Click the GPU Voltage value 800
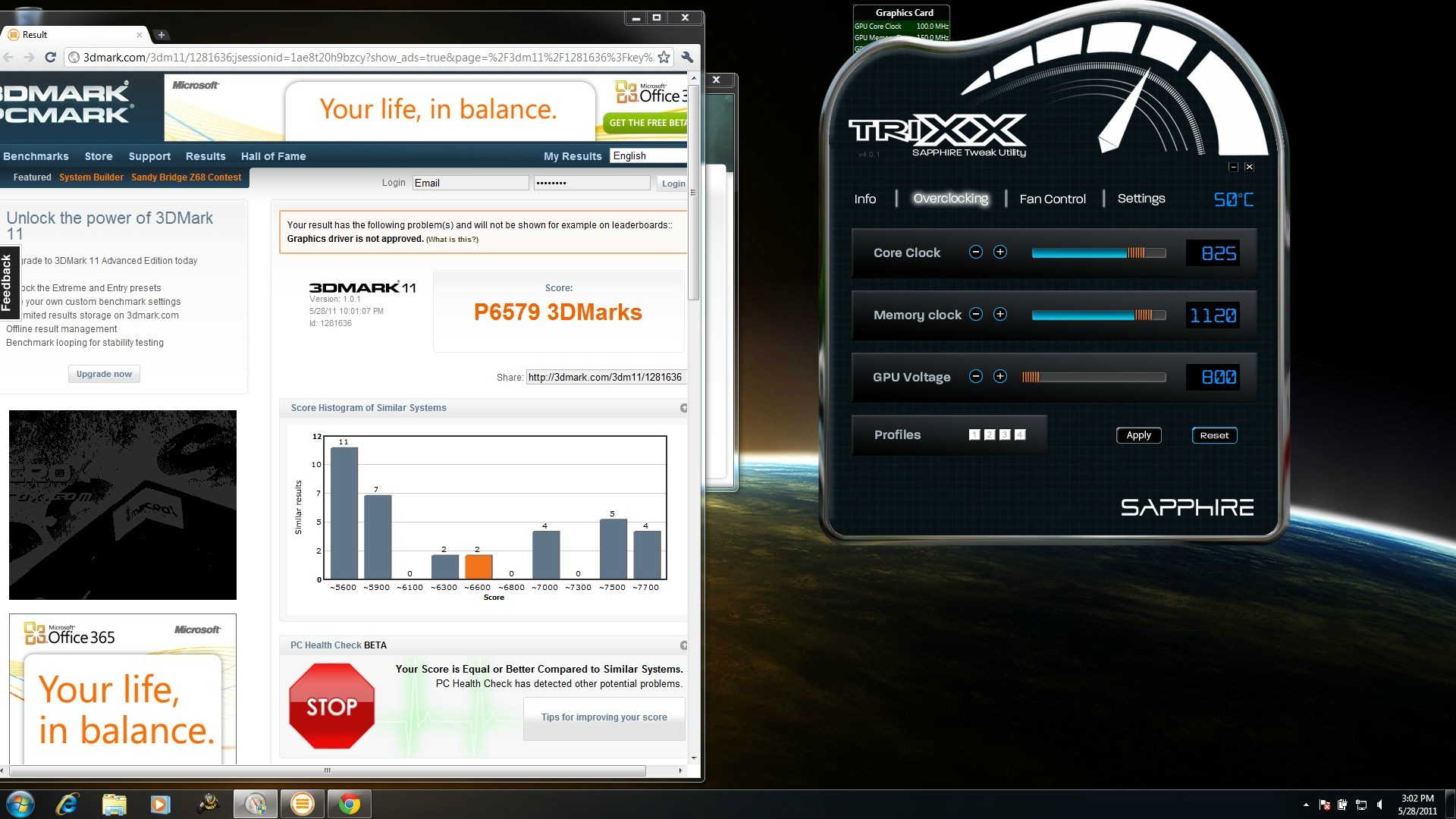 pyautogui.click(x=1213, y=377)
